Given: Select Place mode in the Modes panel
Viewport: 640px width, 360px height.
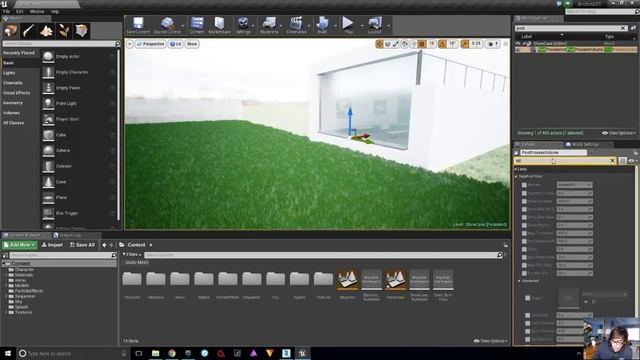Looking at the screenshot, I should click(x=11, y=31).
